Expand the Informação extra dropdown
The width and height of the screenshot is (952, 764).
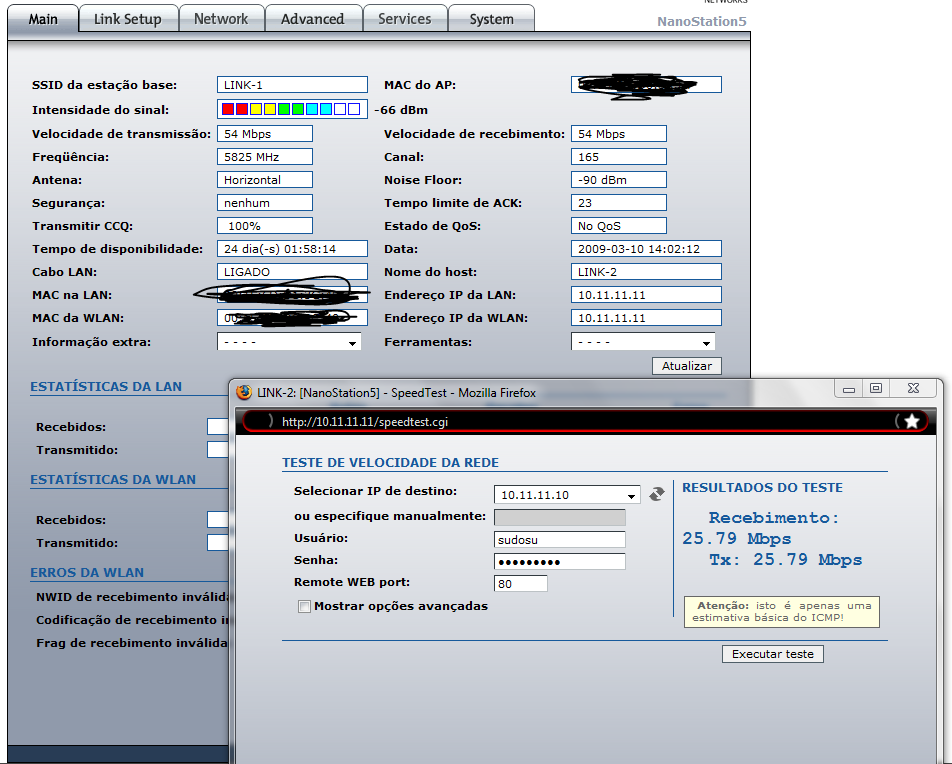[x=289, y=342]
